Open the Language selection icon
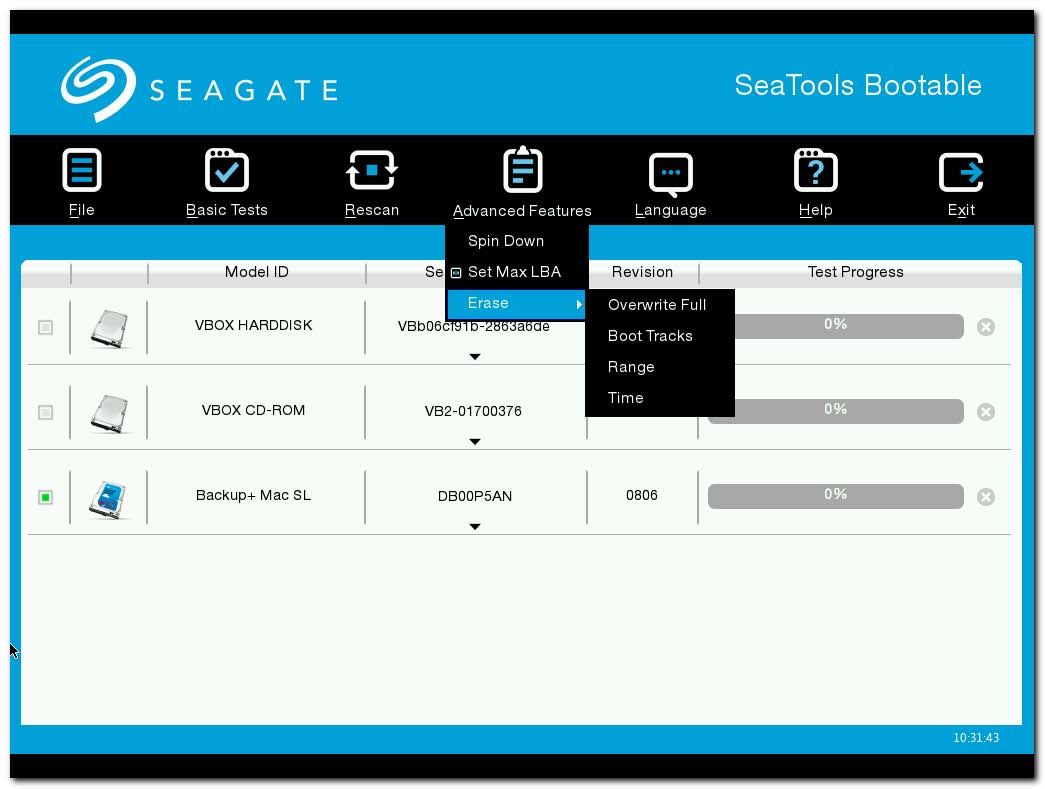1045x789 pixels. pyautogui.click(x=670, y=169)
